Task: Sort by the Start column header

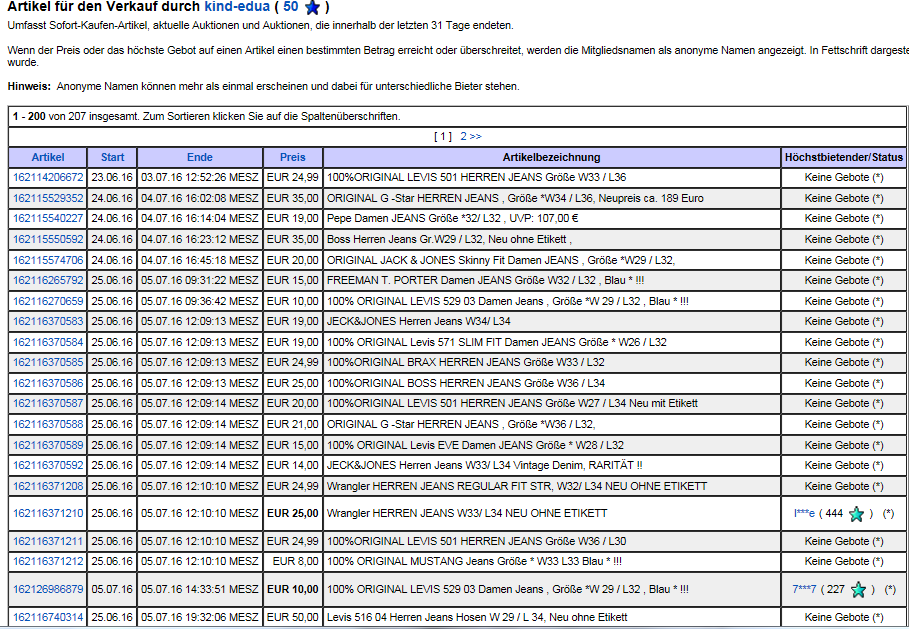Action: (x=112, y=157)
